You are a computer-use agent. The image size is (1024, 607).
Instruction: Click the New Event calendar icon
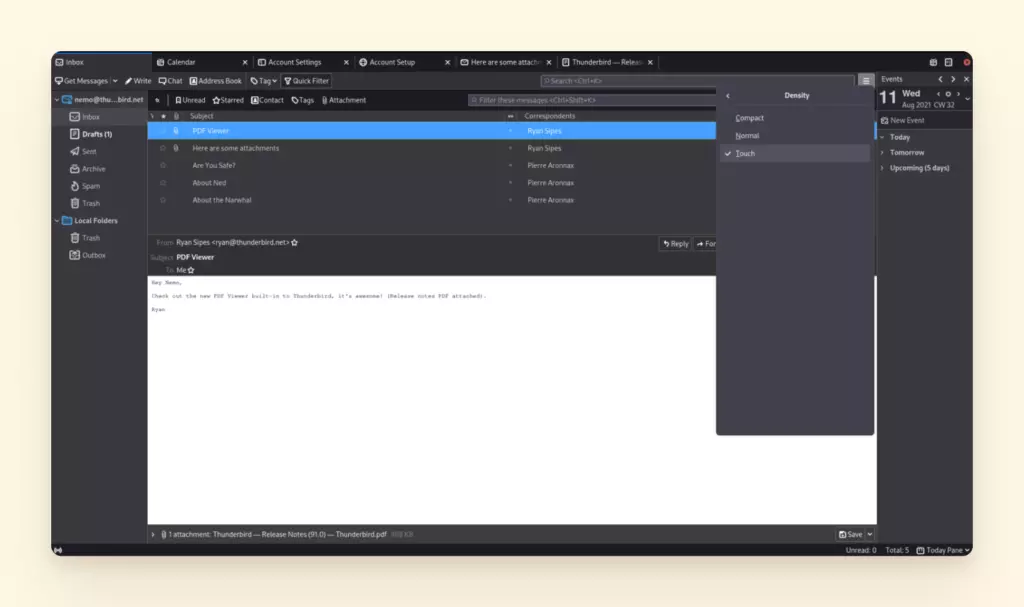[884, 120]
